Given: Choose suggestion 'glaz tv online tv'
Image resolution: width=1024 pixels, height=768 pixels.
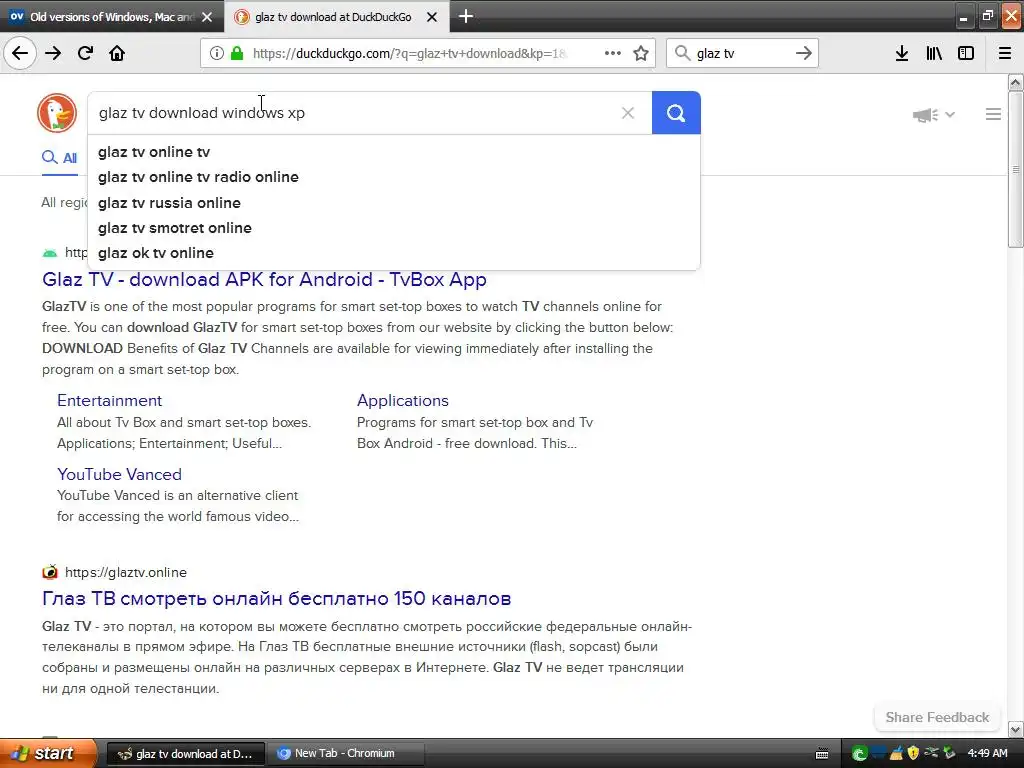Looking at the screenshot, I should [394, 152].
